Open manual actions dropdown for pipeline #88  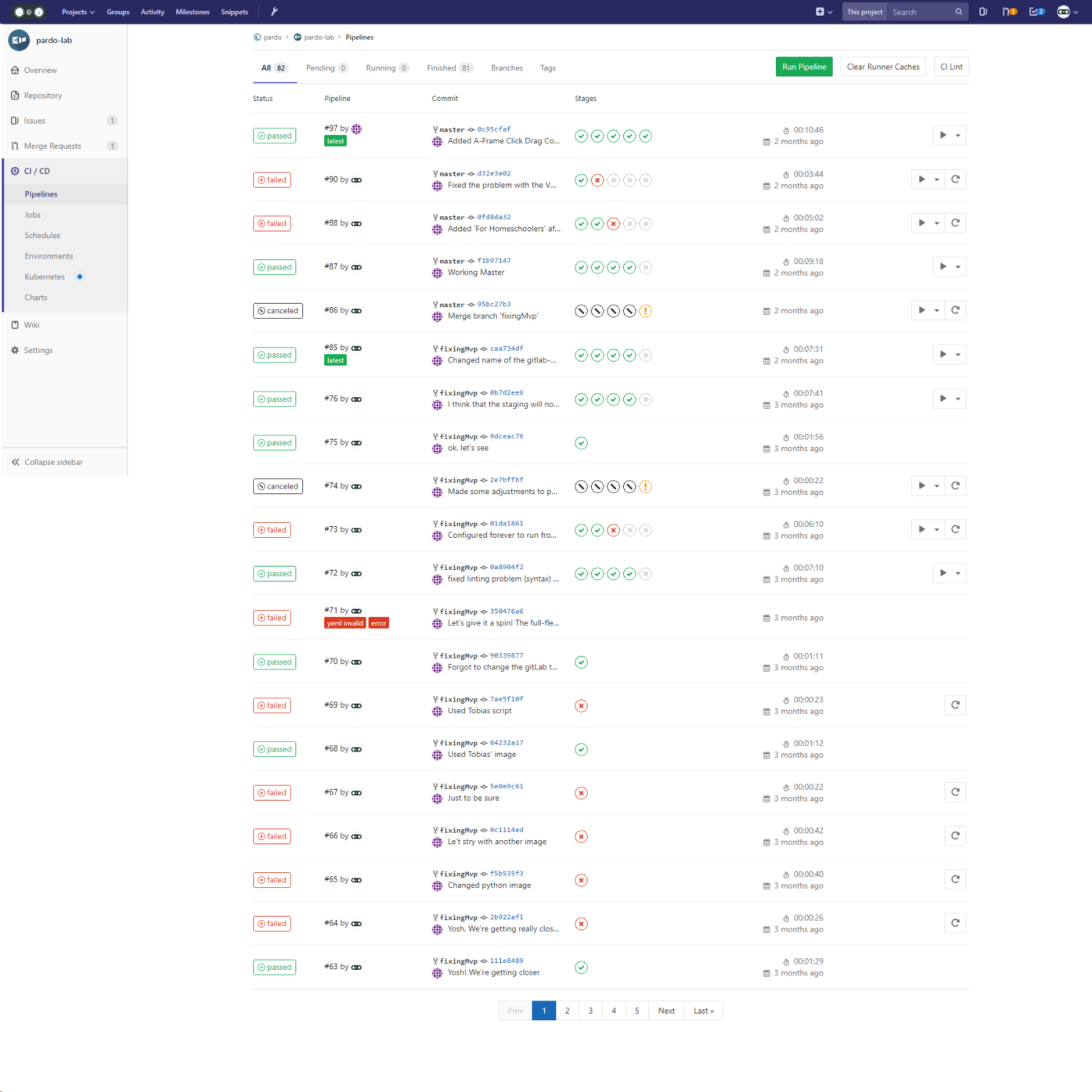(x=928, y=223)
